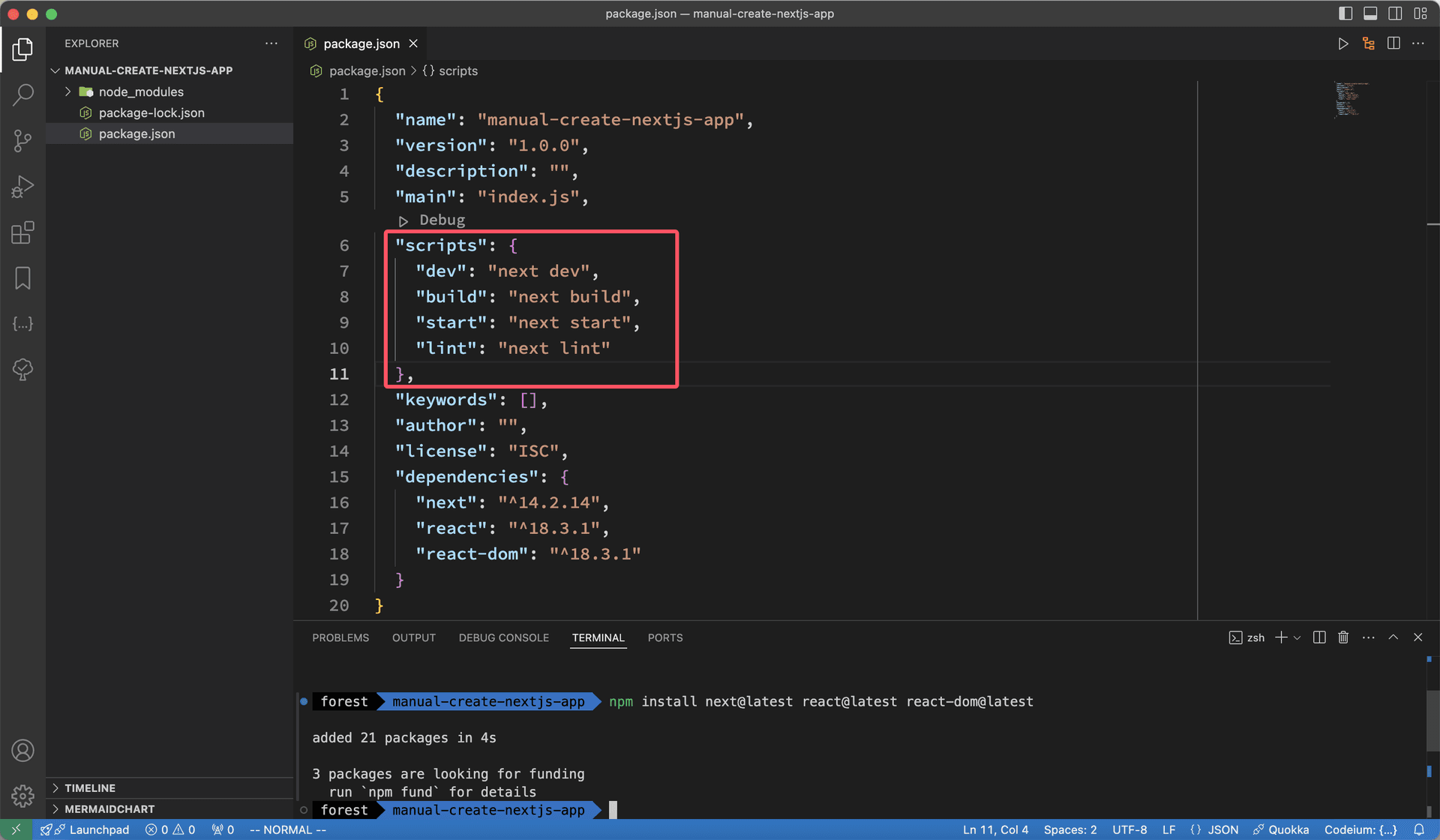Collapse the MANUAL-CREATE-NEXTJS-APP folder section
The image size is (1440, 840).
(x=148, y=70)
